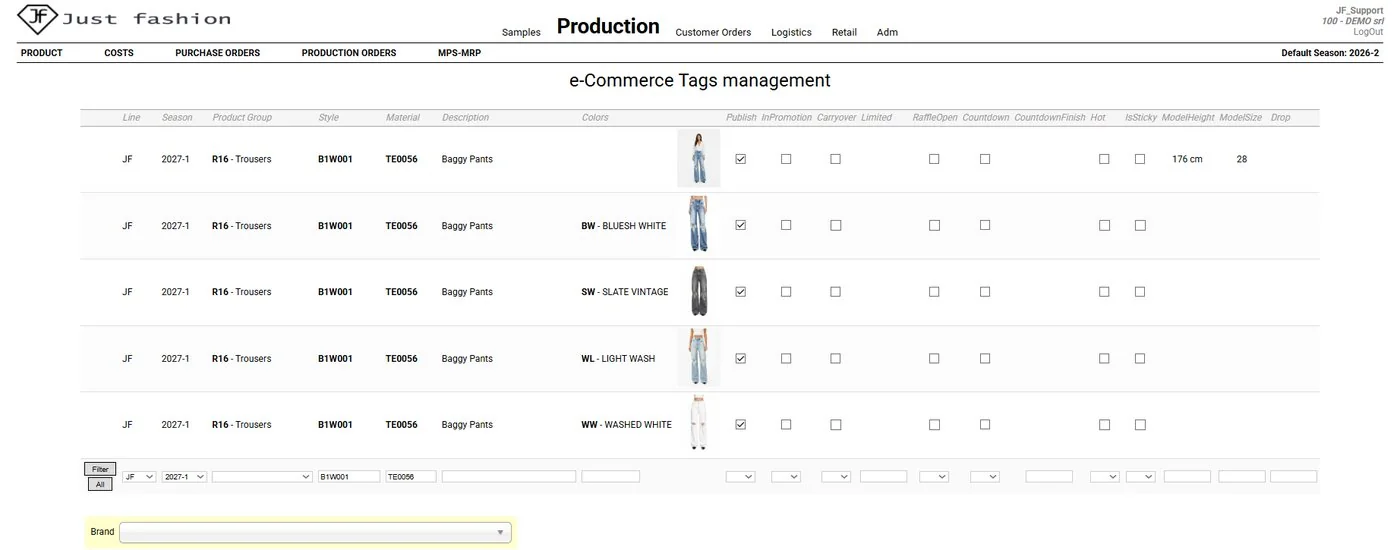Click the ModelHeight filter input field
The image size is (1400, 550).
pos(1187,477)
